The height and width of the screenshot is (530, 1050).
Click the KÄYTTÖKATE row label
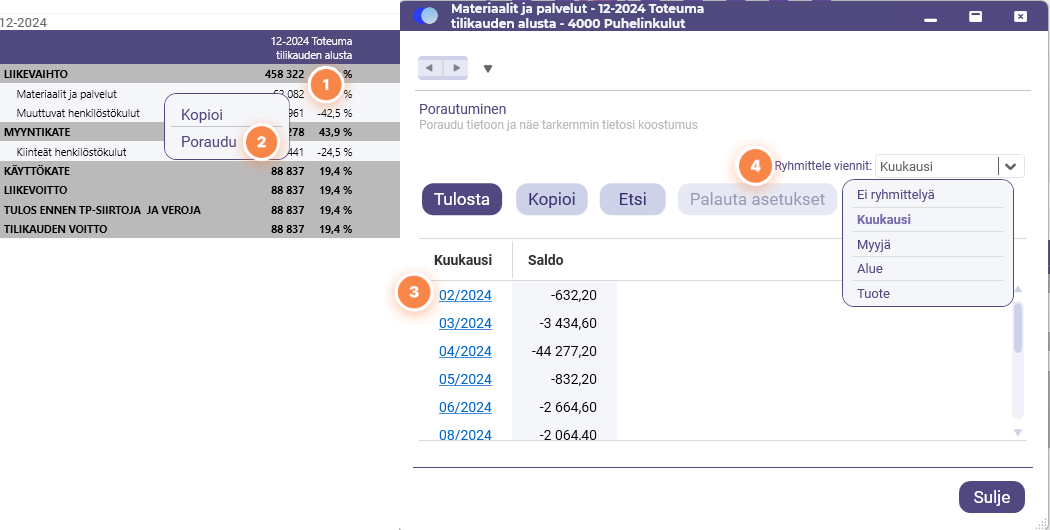[x=37, y=171]
